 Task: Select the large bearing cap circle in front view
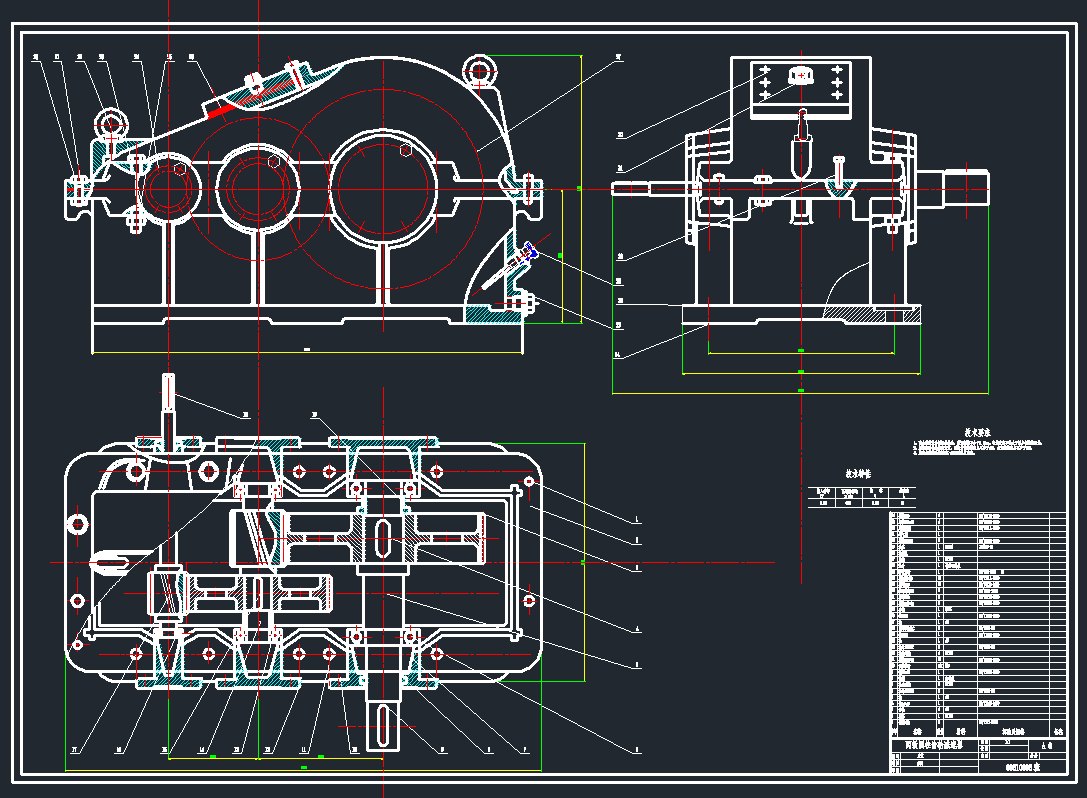[x=383, y=187]
